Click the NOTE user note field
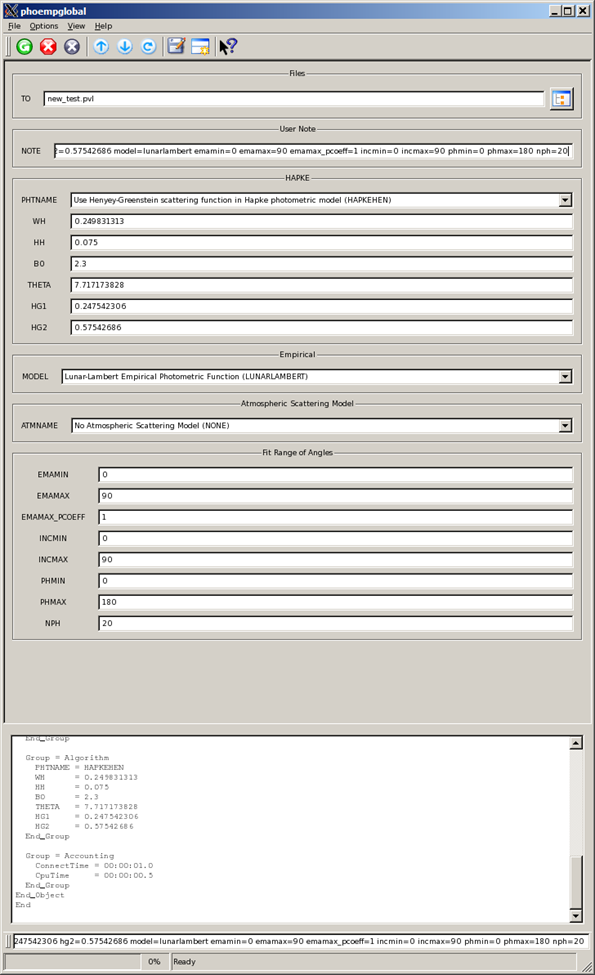This screenshot has width=595, height=975. click(x=313, y=151)
